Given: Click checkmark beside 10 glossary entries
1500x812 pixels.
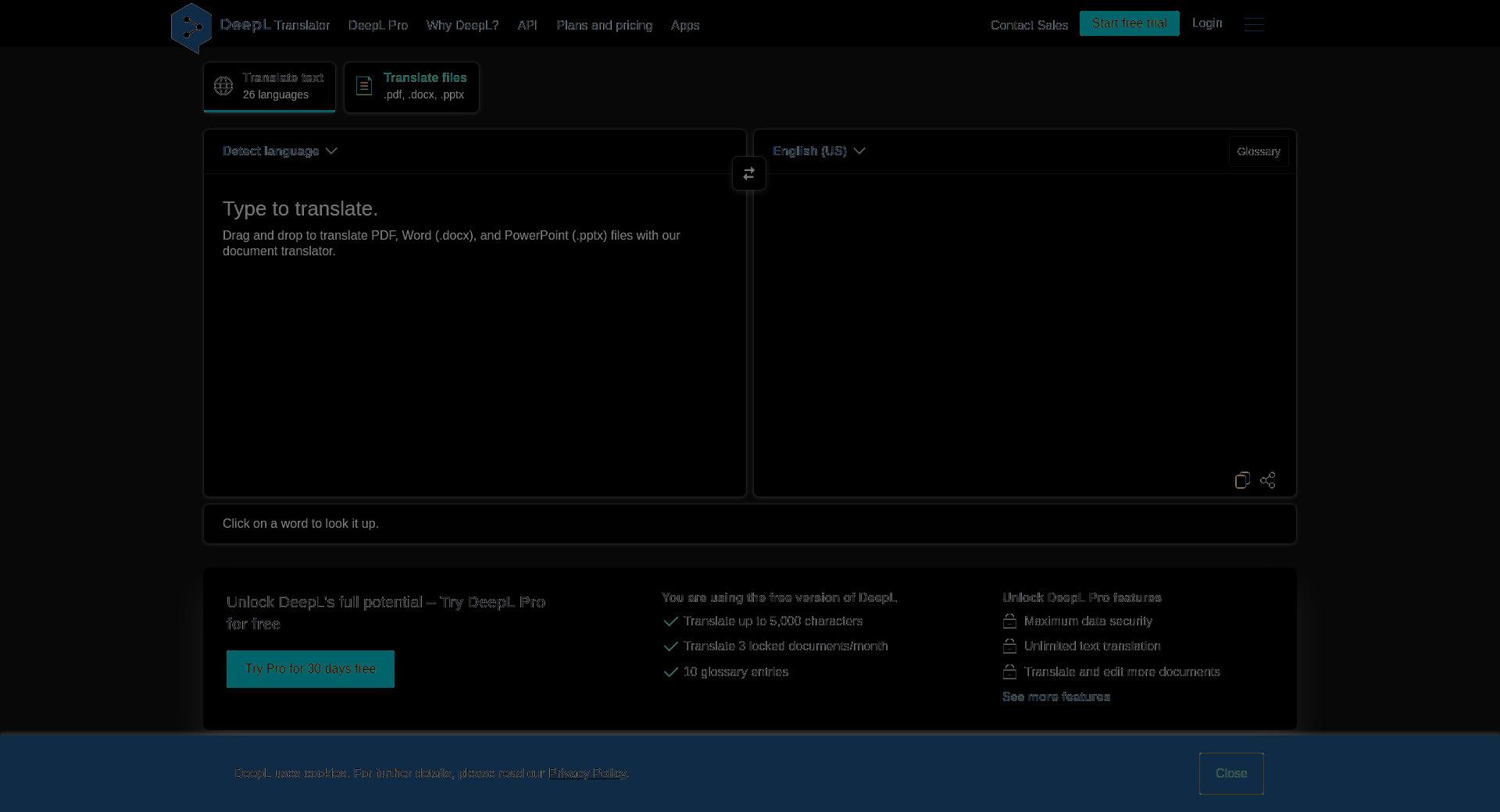Looking at the screenshot, I should click(670, 672).
